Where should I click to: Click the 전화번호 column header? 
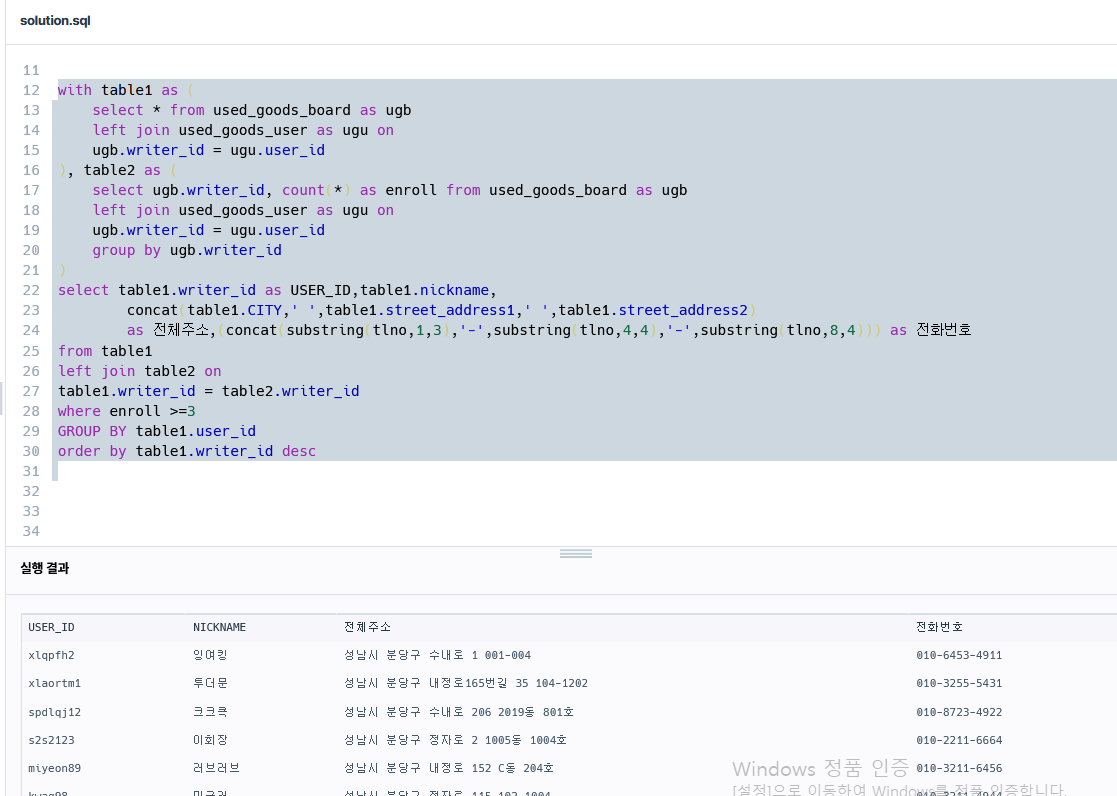pos(939,627)
